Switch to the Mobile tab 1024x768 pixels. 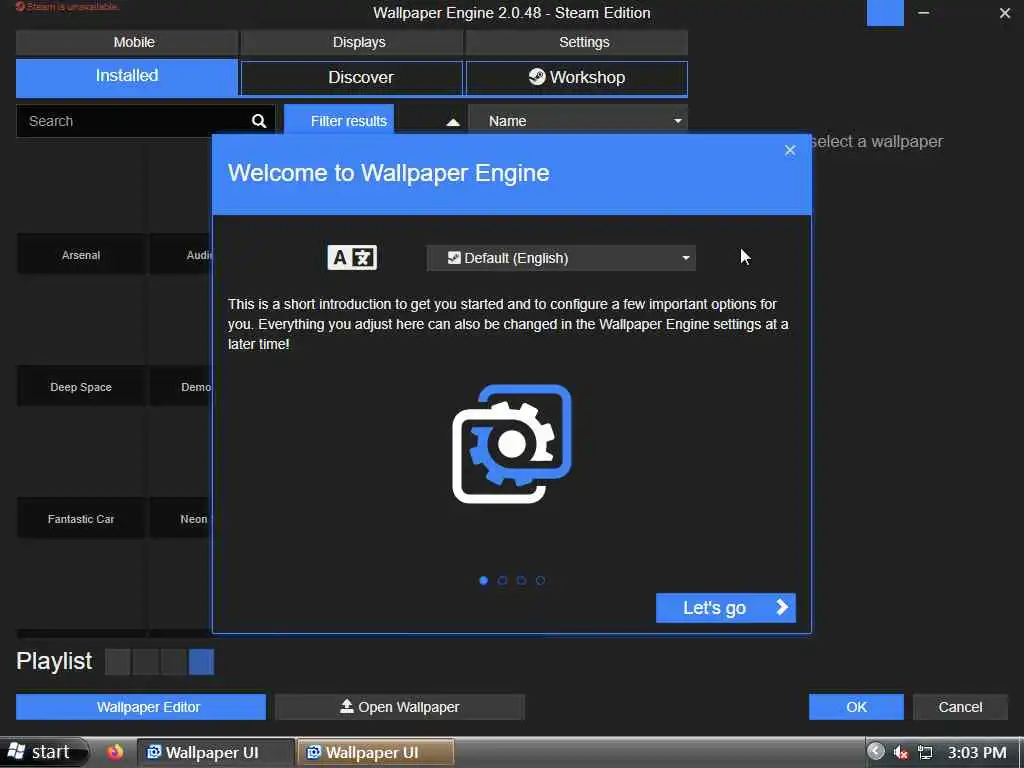[x=127, y=42]
